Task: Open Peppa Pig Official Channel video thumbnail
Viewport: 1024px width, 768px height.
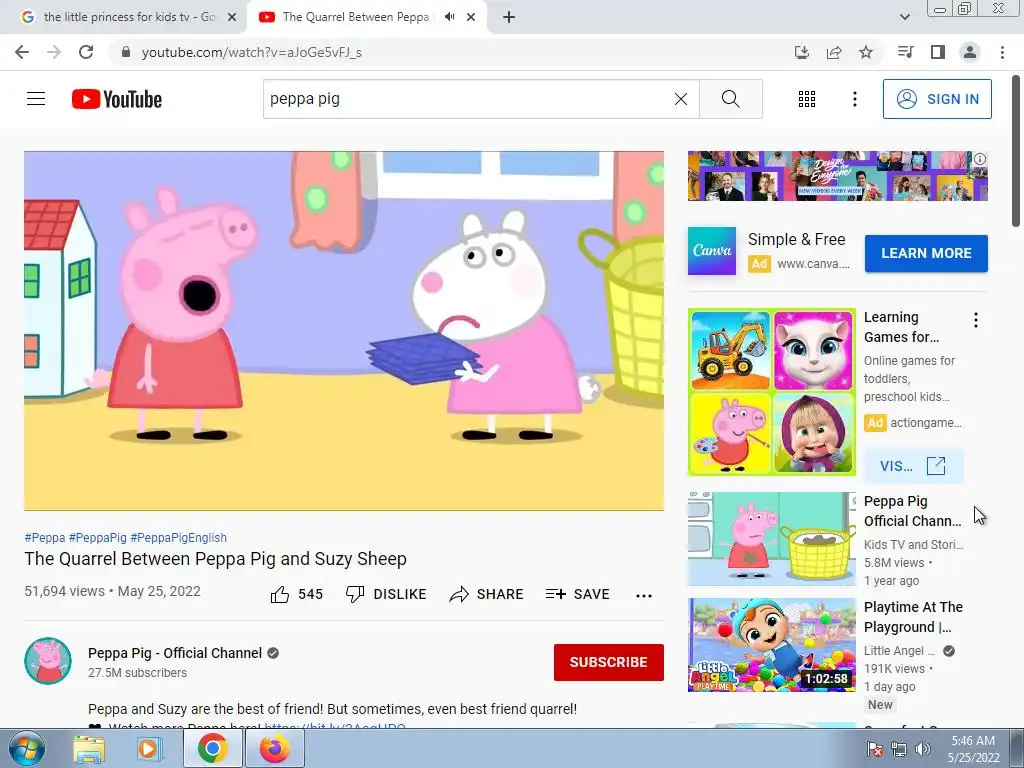Action: [771, 539]
